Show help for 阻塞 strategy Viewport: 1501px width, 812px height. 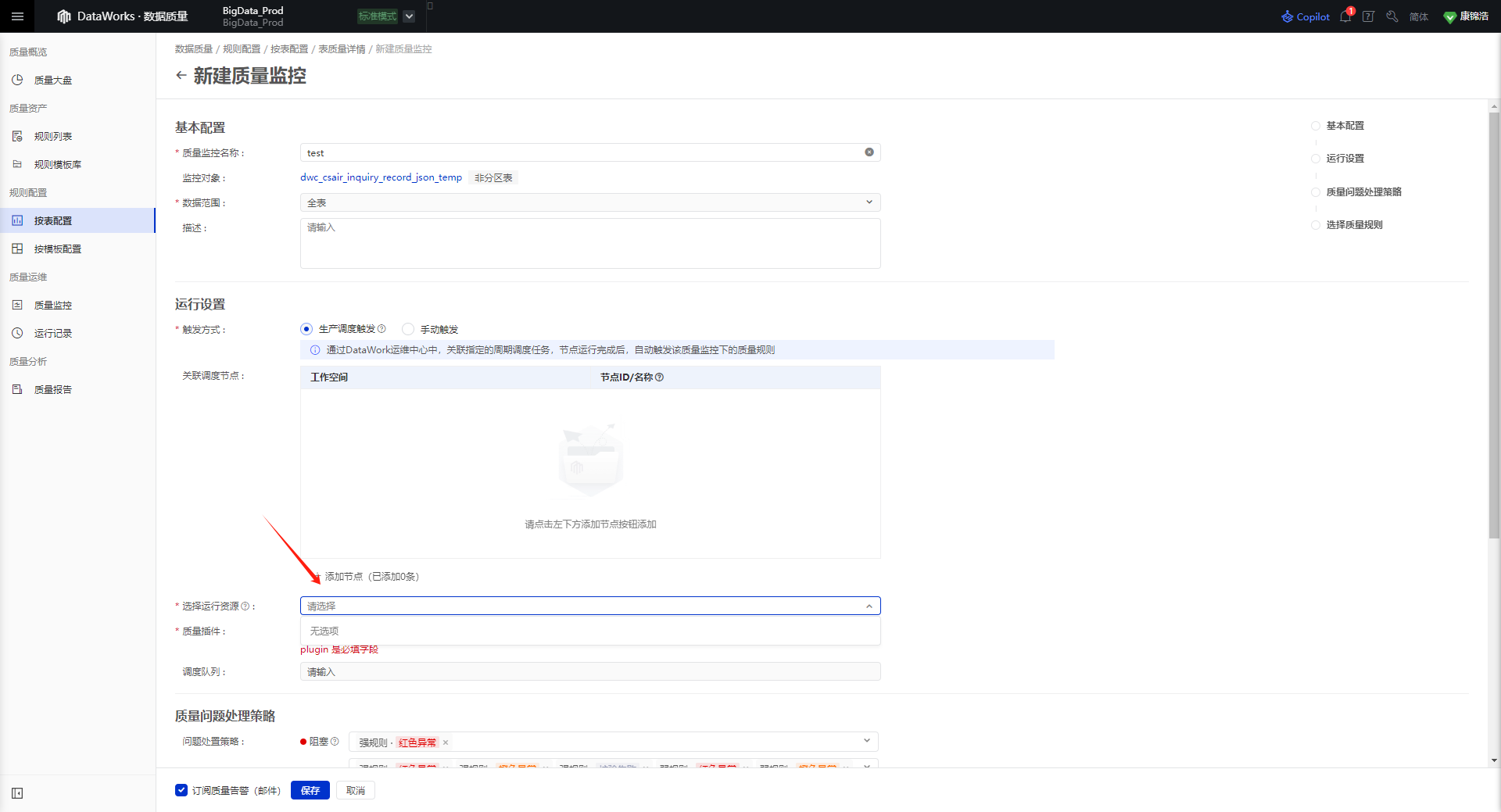coord(335,742)
